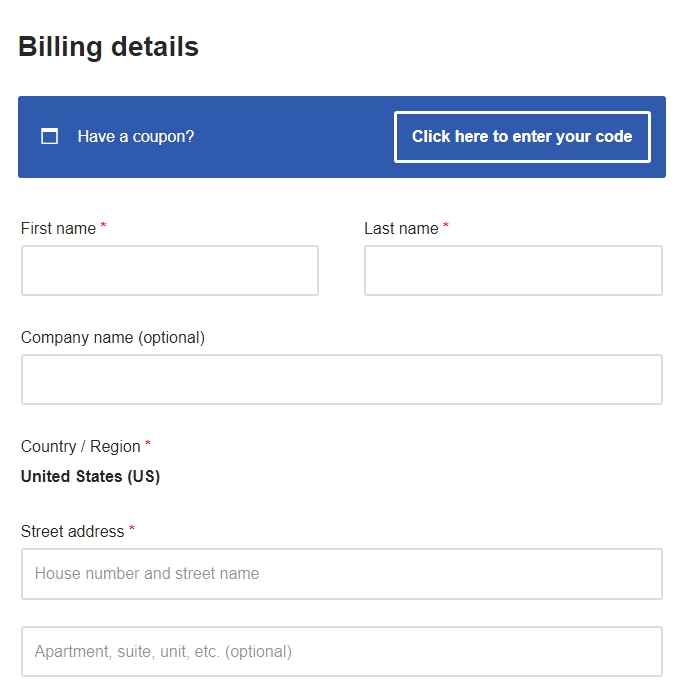Click the Billing details heading
697x690 pixels.
click(x=108, y=47)
